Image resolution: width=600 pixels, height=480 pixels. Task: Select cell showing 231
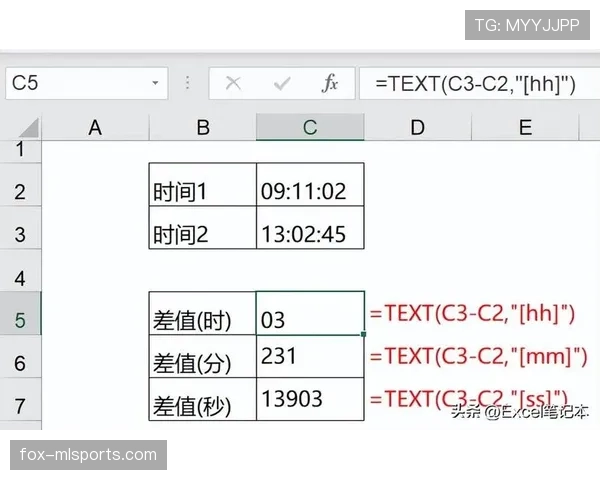click(x=310, y=356)
